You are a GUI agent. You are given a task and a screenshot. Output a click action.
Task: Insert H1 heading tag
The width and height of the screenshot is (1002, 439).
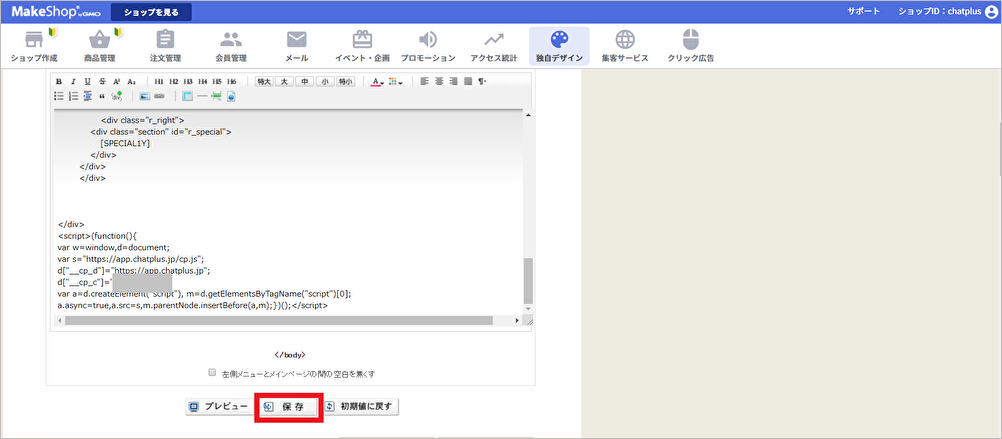[158, 82]
